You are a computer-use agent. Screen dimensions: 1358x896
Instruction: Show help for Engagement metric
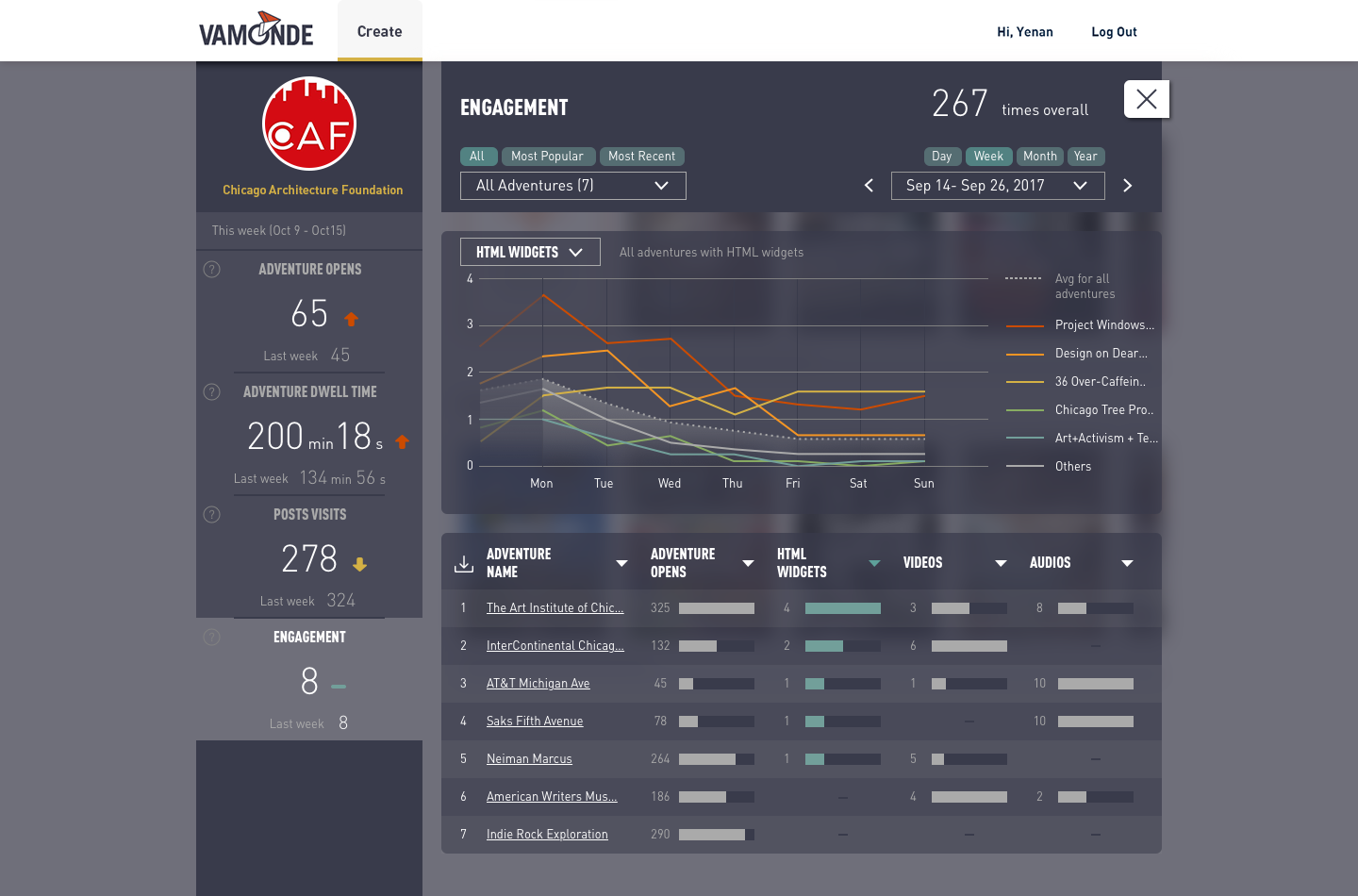[212, 638]
